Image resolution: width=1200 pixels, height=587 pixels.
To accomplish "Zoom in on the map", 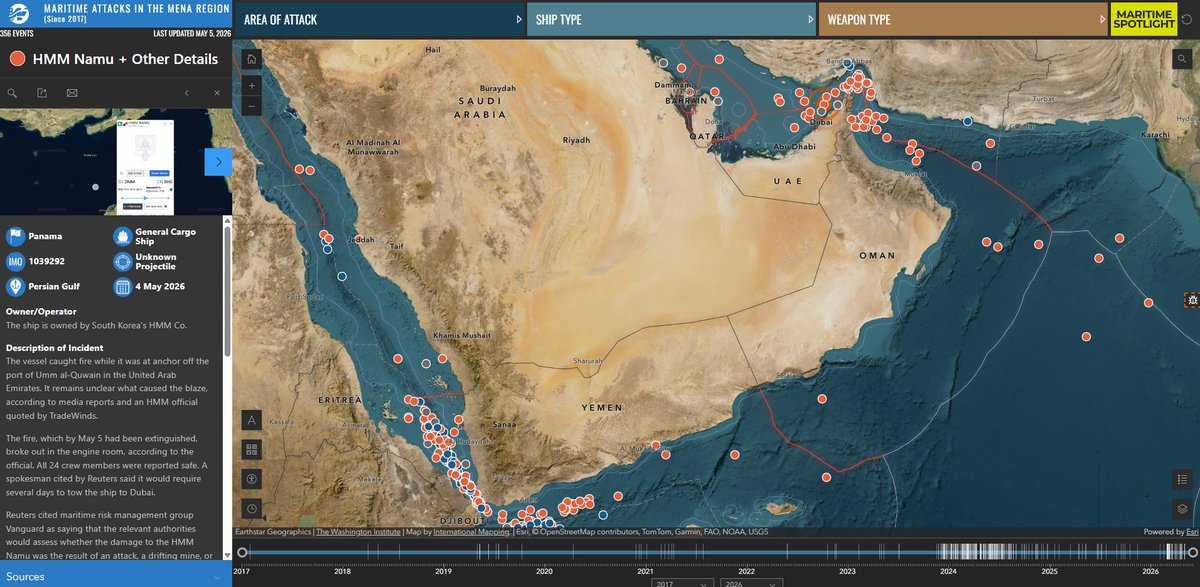I will click(x=250, y=86).
